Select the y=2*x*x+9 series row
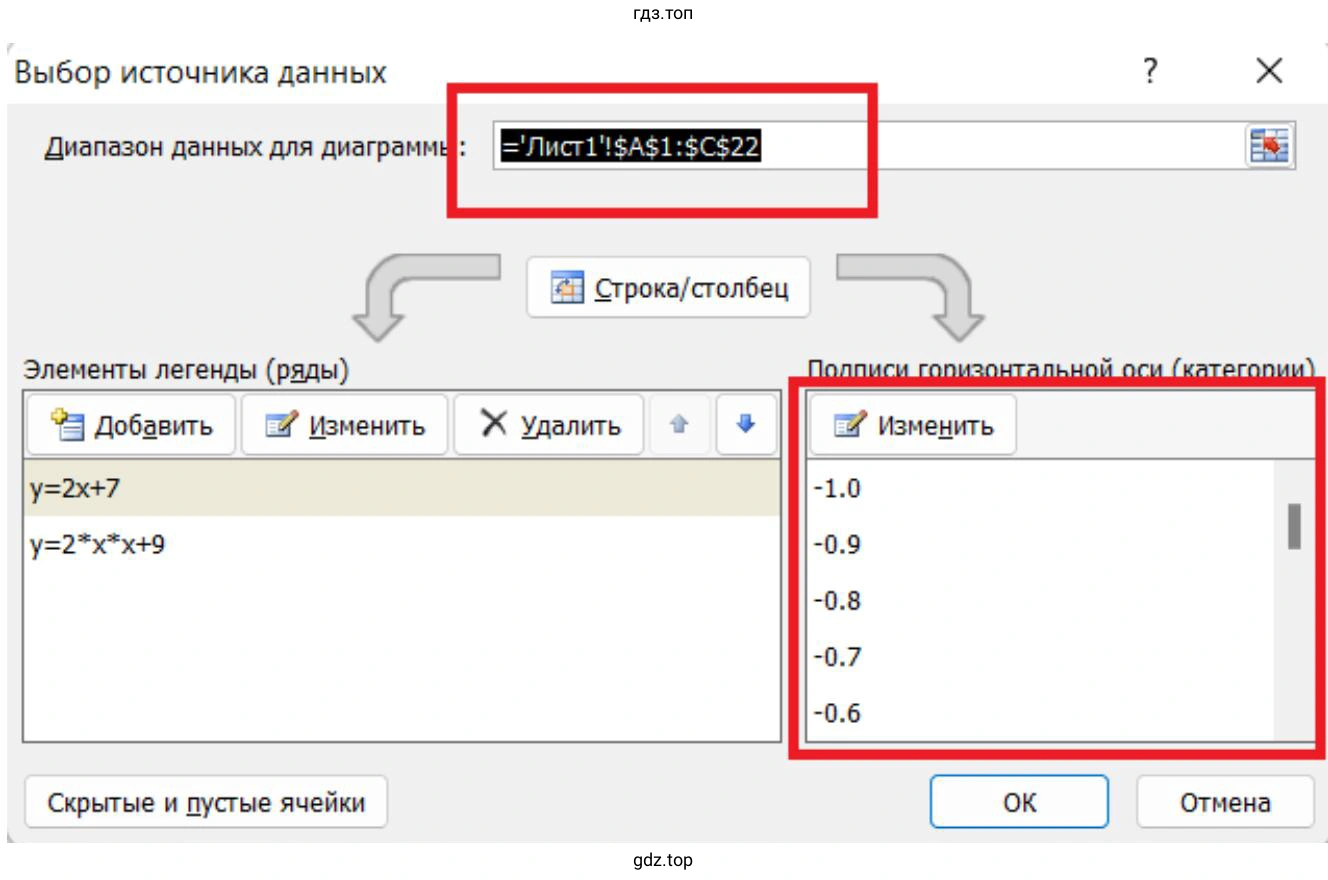This screenshot has width=1328, height=880. point(401,545)
